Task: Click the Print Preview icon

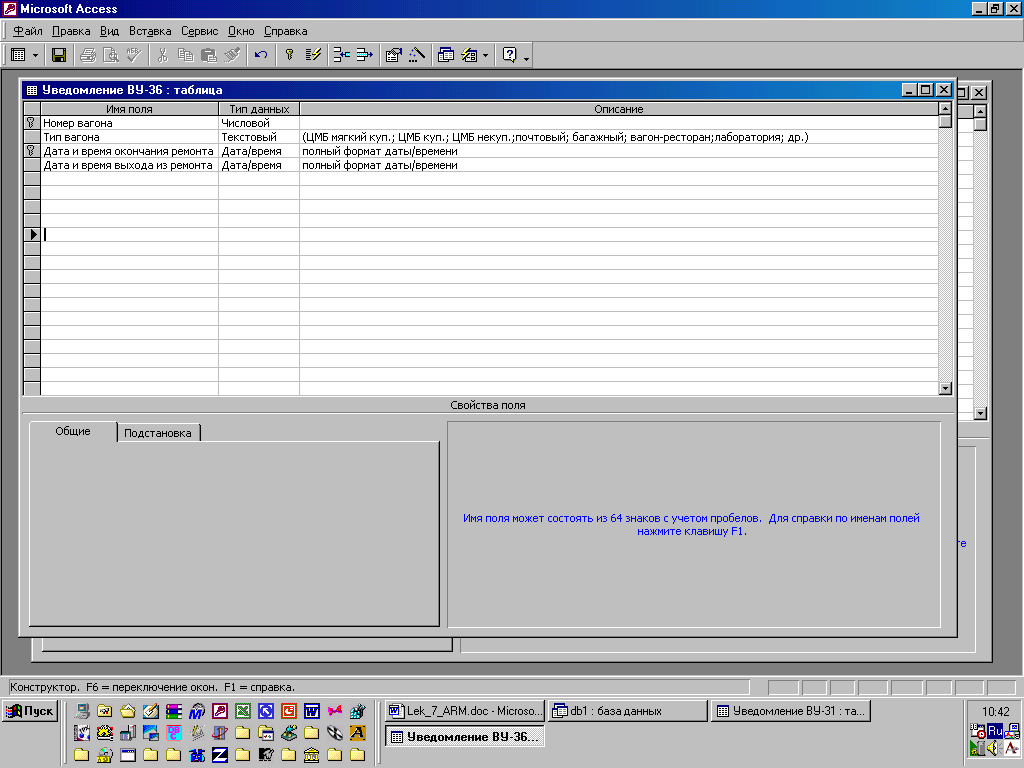Action: click(x=111, y=56)
